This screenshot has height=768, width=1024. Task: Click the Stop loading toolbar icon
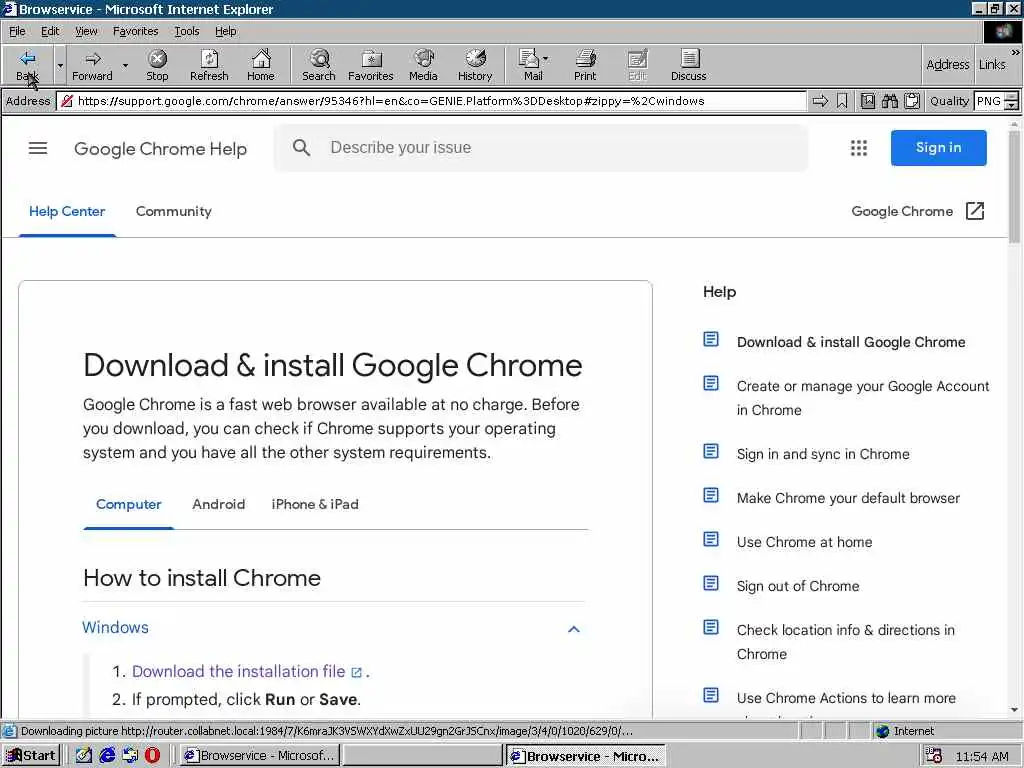click(x=157, y=65)
